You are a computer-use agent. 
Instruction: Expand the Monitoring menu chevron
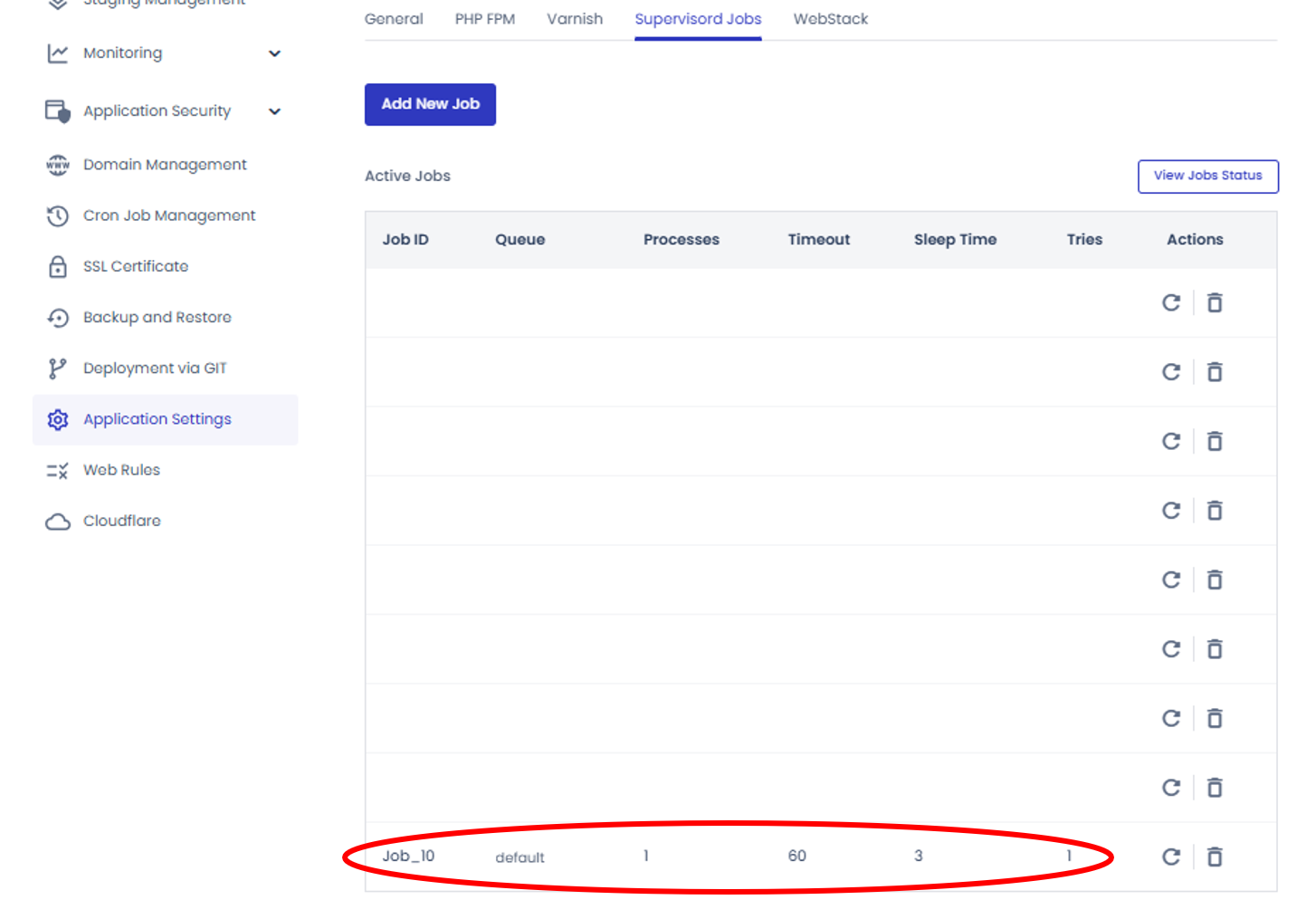pos(274,53)
